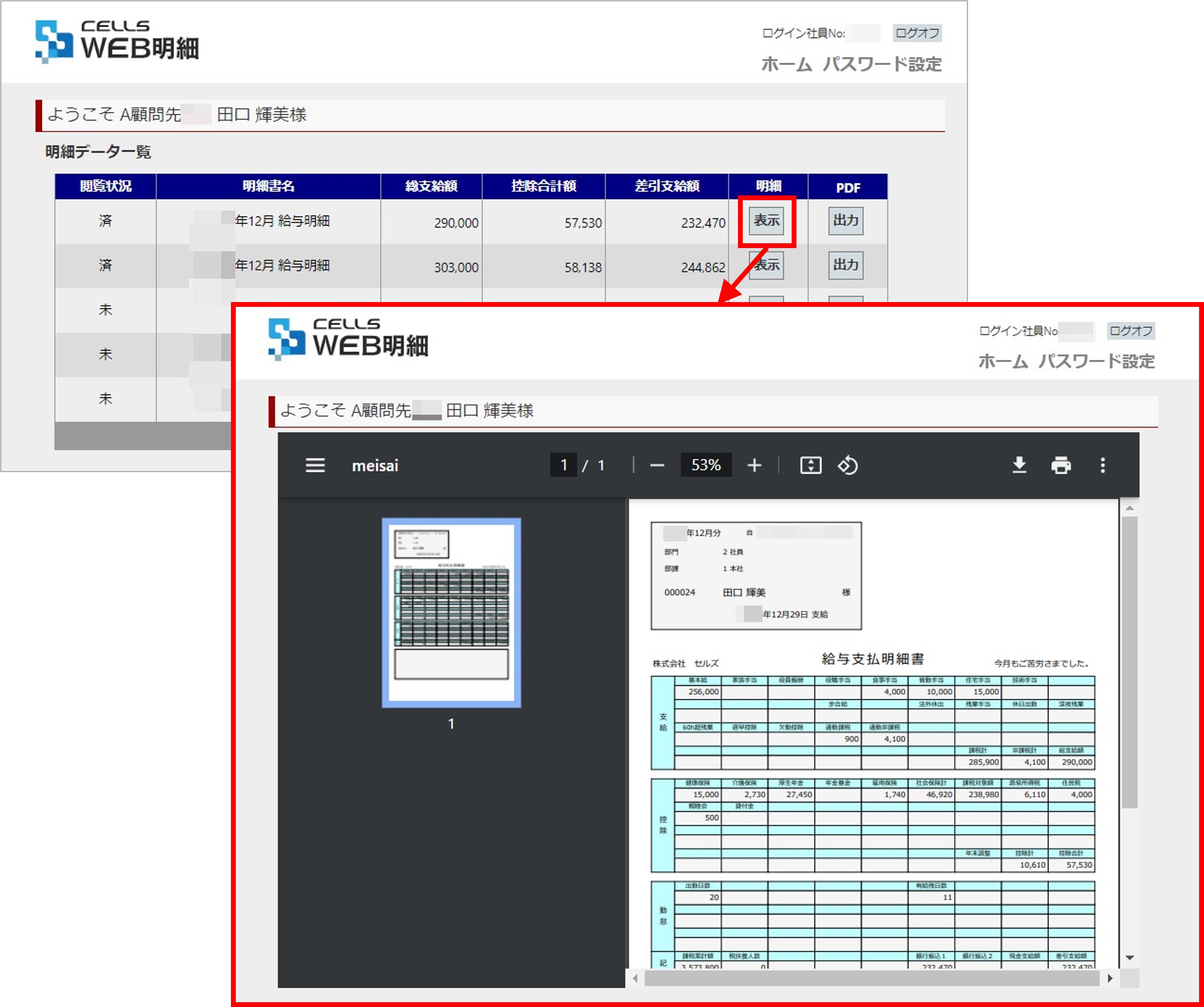The width and height of the screenshot is (1204, 1007).
Task: Zoom in with the plus icon
Action: tap(754, 465)
